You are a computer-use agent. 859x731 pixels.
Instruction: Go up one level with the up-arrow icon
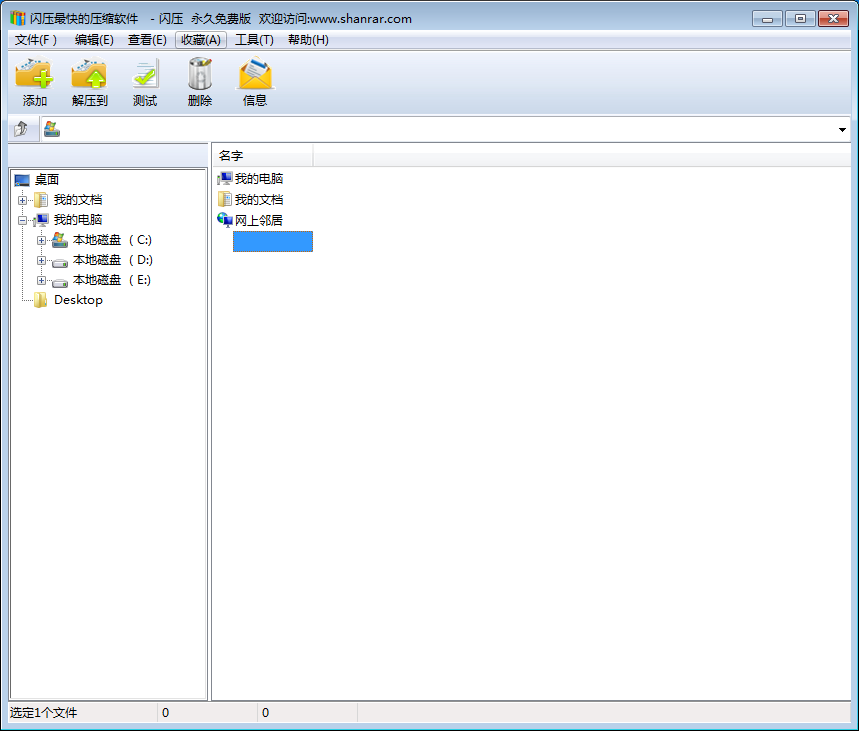[x=22, y=129]
